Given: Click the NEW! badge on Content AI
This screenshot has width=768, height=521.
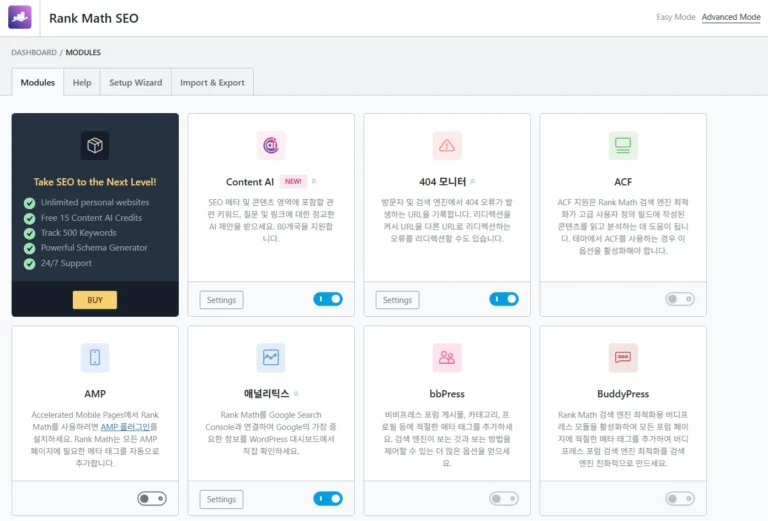Looking at the screenshot, I should [x=293, y=182].
